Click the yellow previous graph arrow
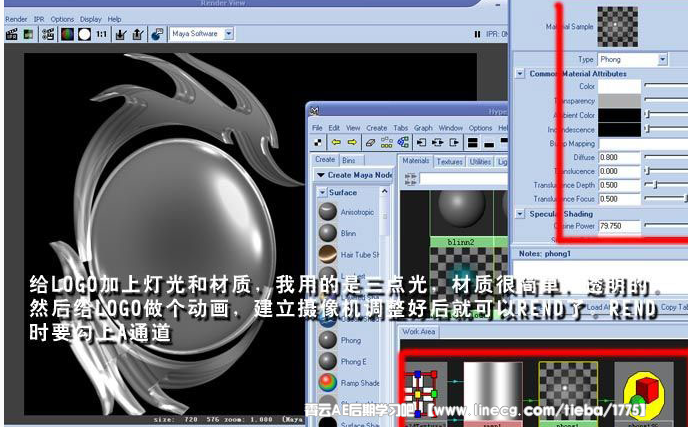The width and height of the screenshot is (688, 427). (x=336, y=142)
